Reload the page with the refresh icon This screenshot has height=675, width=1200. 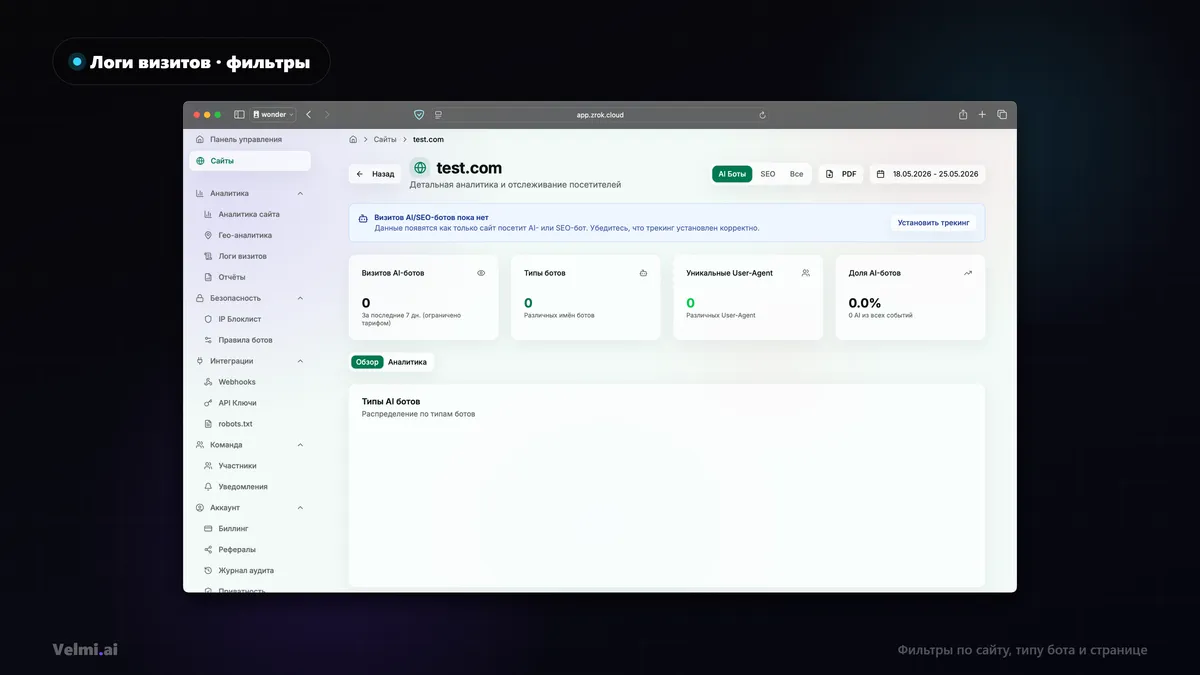(x=763, y=115)
